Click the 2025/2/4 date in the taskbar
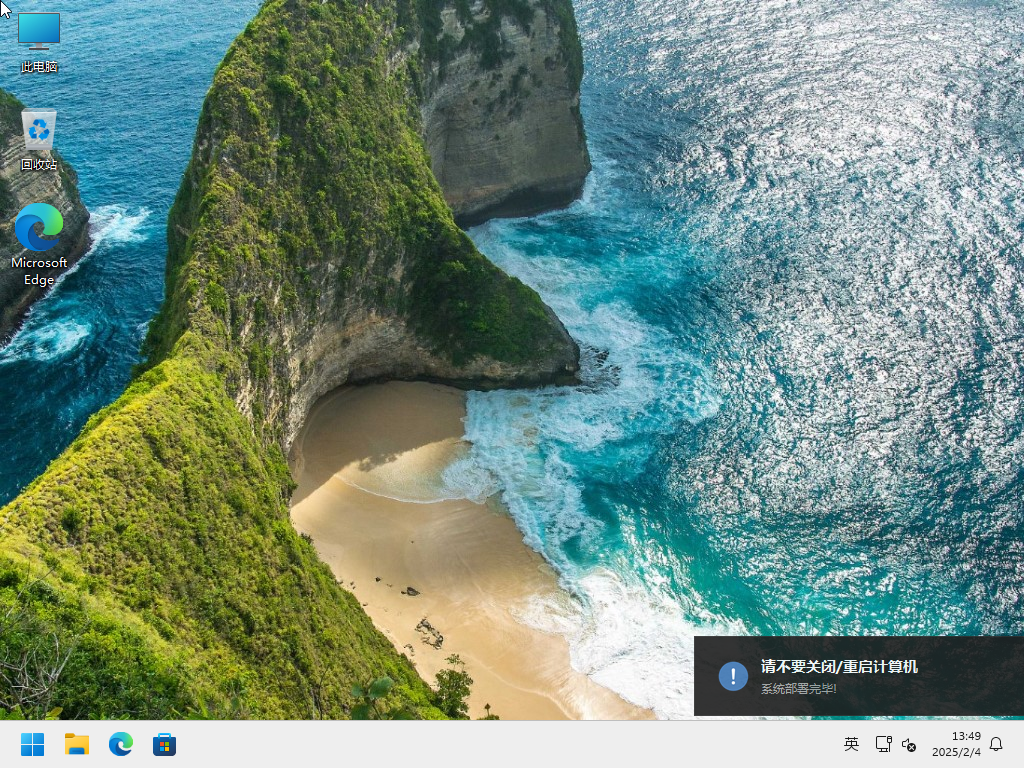Viewport: 1024px width, 768px height. [x=957, y=752]
